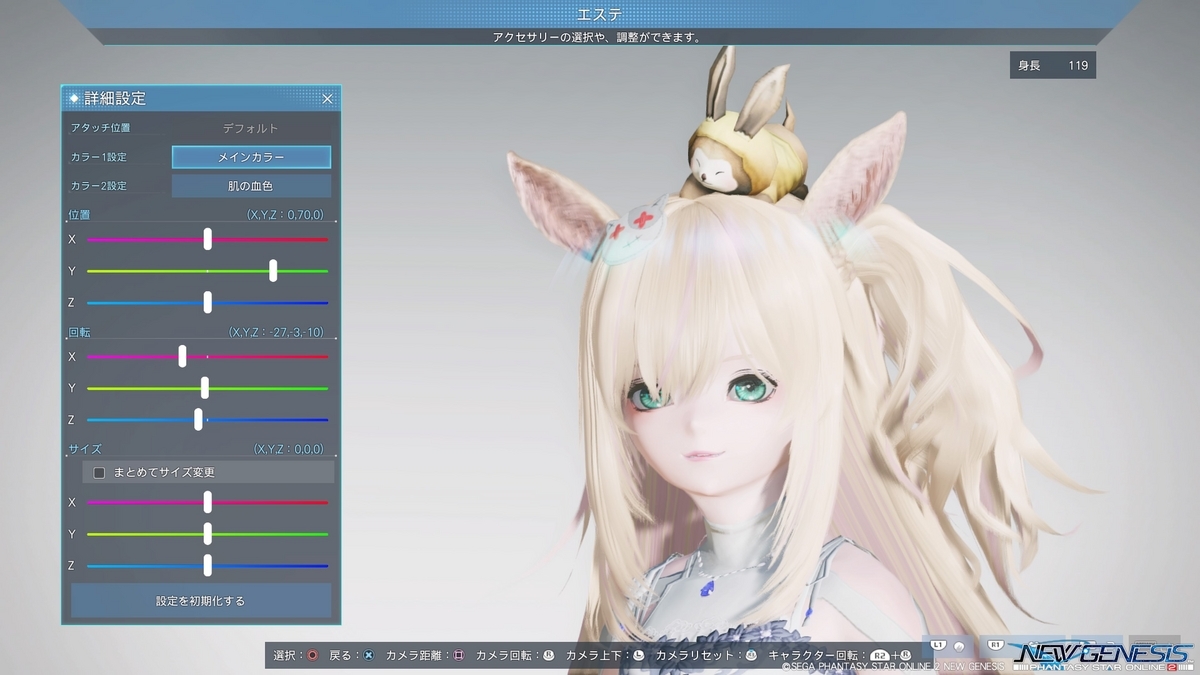Click the R1 shoulder button icon
The height and width of the screenshot is (675, 1200).
[996, 645]
